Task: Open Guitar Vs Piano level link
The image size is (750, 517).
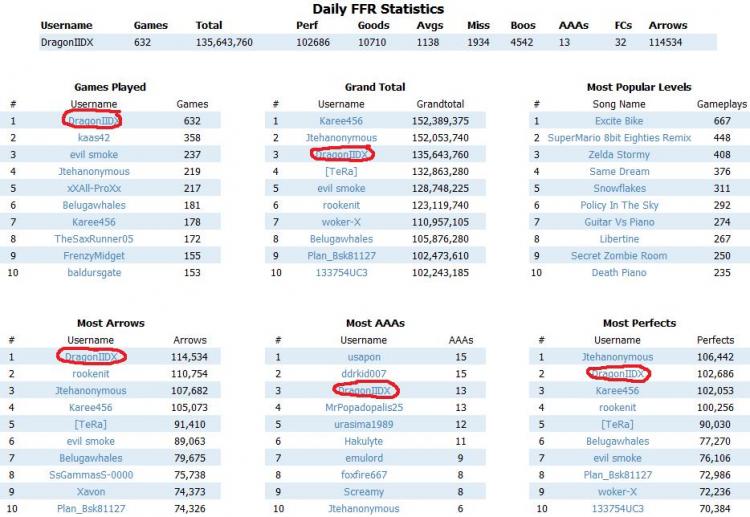Action: [x=619, y=222]
